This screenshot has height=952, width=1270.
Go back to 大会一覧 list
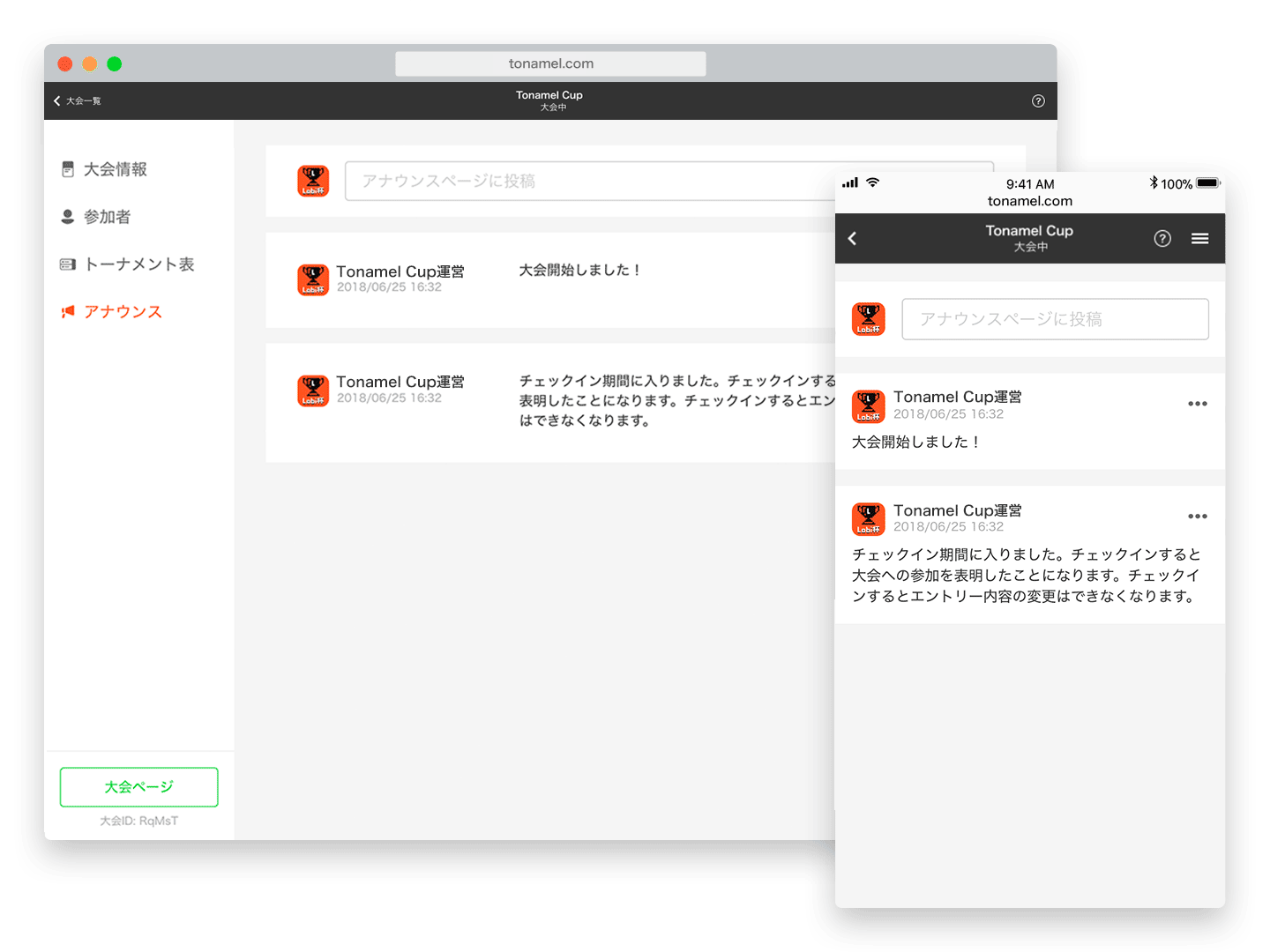(78, 101)
